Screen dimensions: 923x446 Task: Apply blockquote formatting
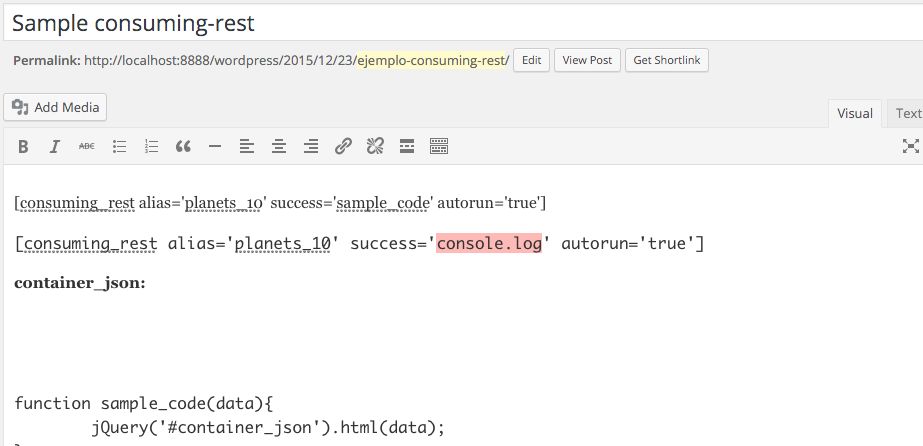pos(183,146)
